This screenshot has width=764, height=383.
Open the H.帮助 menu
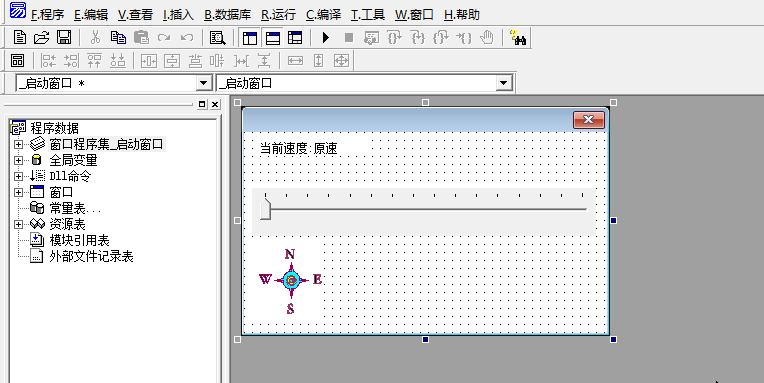coord(462,15)
